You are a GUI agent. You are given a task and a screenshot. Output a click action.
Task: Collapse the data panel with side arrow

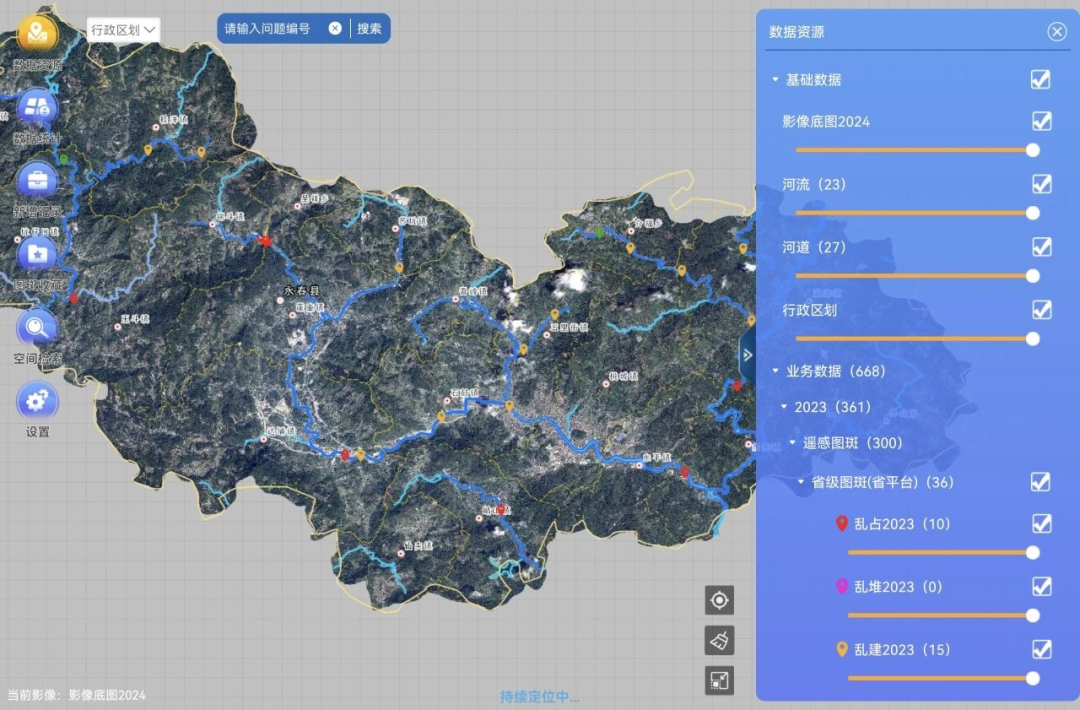[748, 354]
